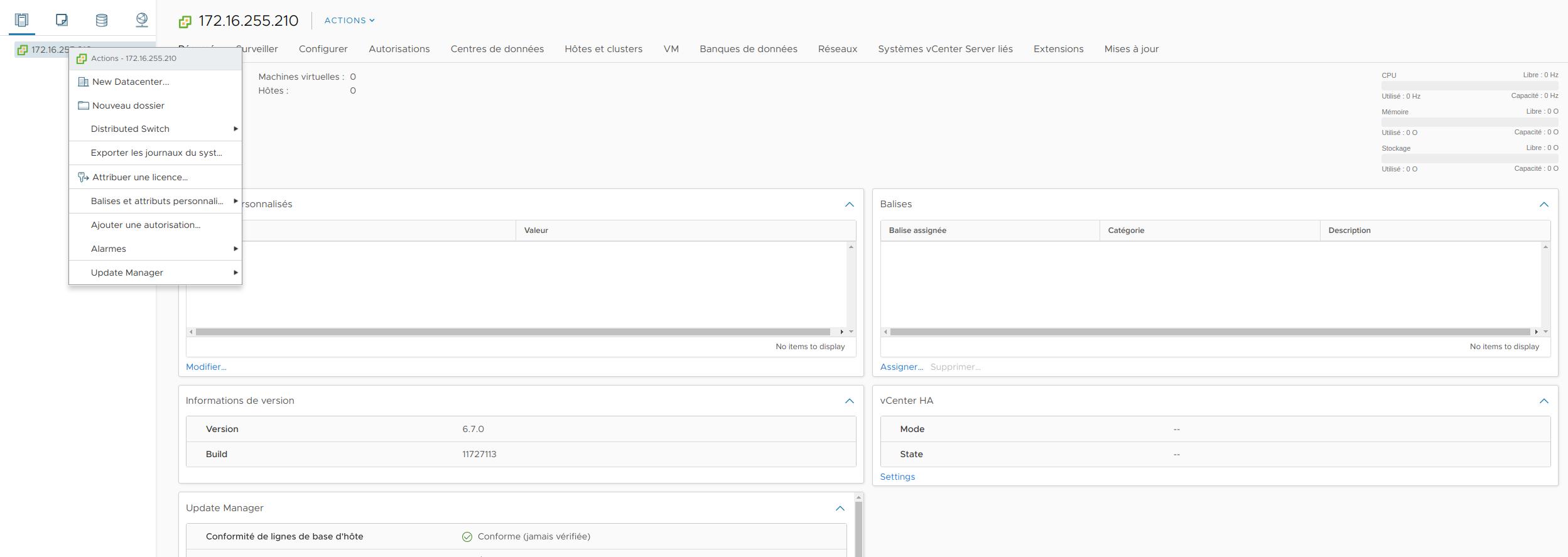1568x557 pixels.
Task: Collapse the custom attributes panel chevron
Action: point(849,204)
